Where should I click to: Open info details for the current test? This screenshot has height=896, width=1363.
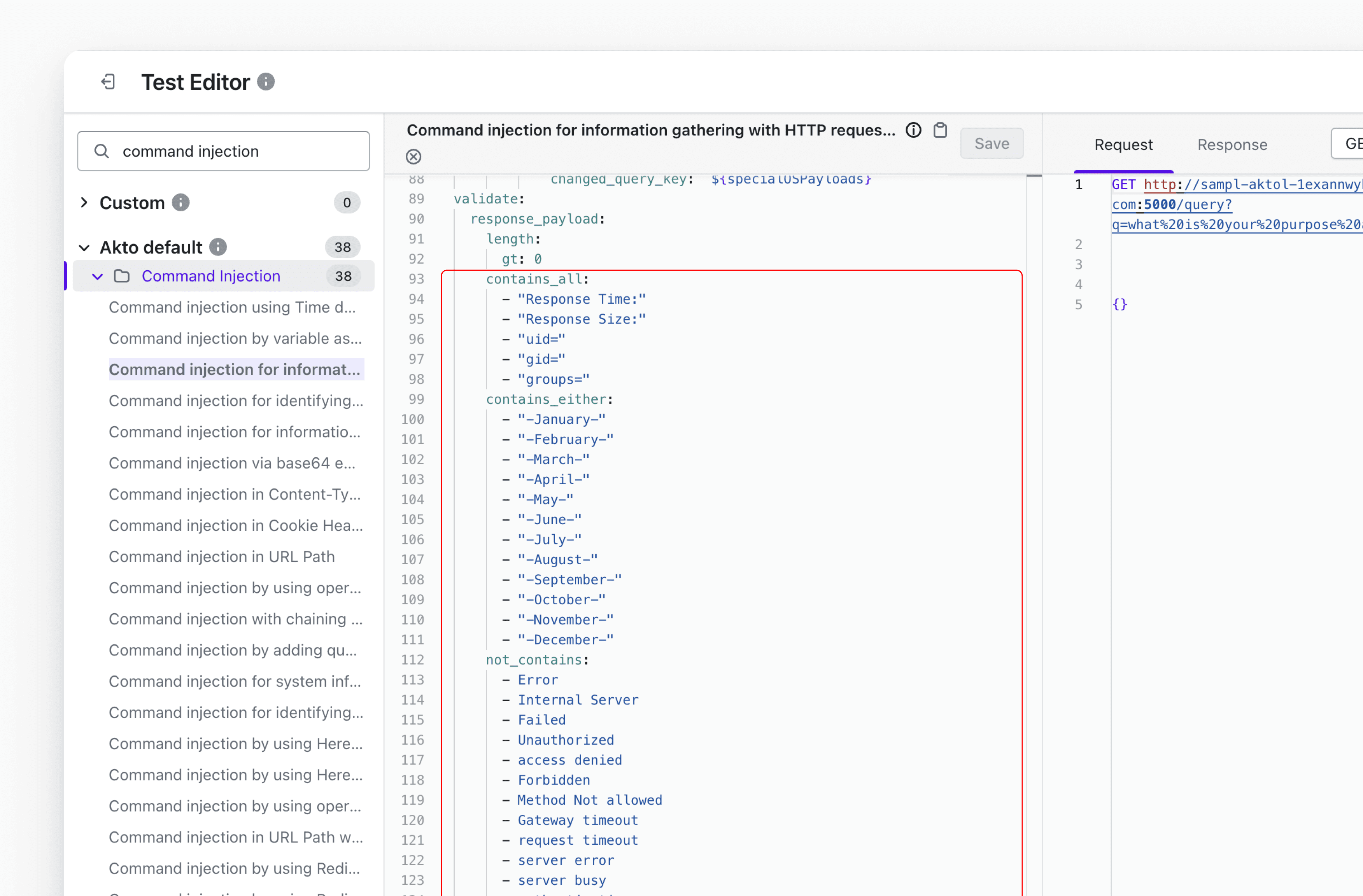[x=913, y=130]
